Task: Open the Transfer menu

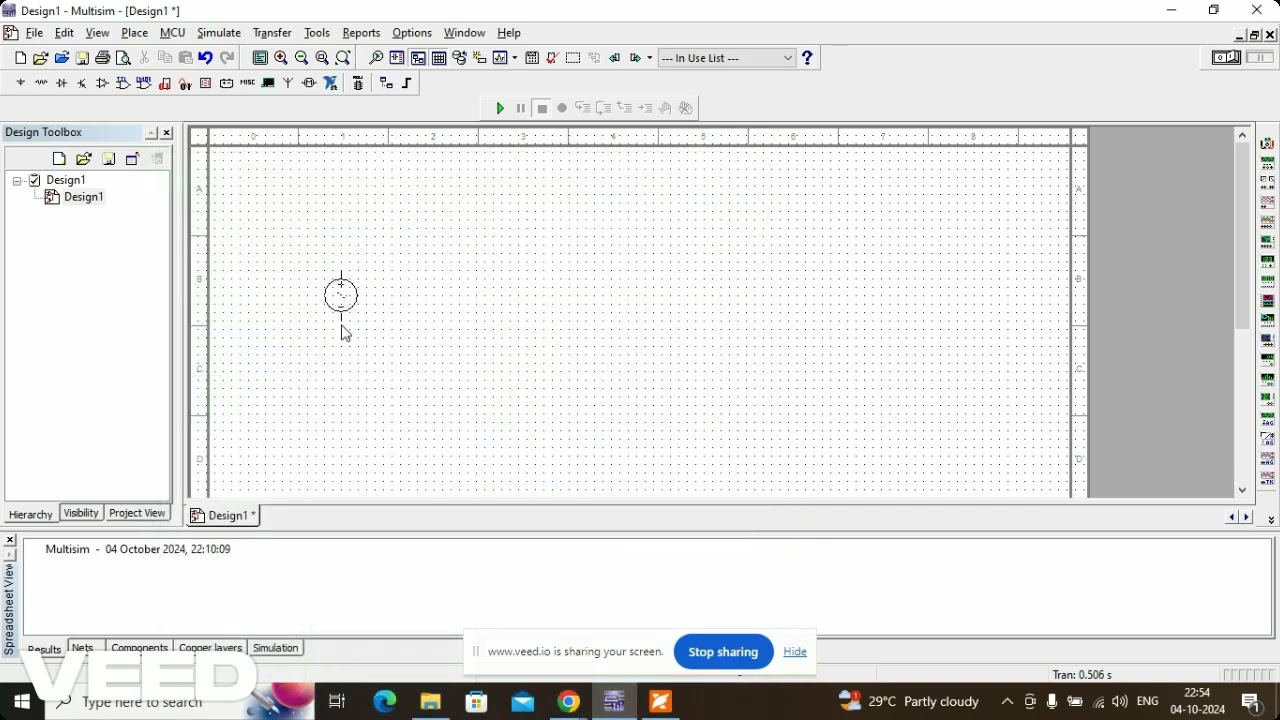Action: pos(272,33)
